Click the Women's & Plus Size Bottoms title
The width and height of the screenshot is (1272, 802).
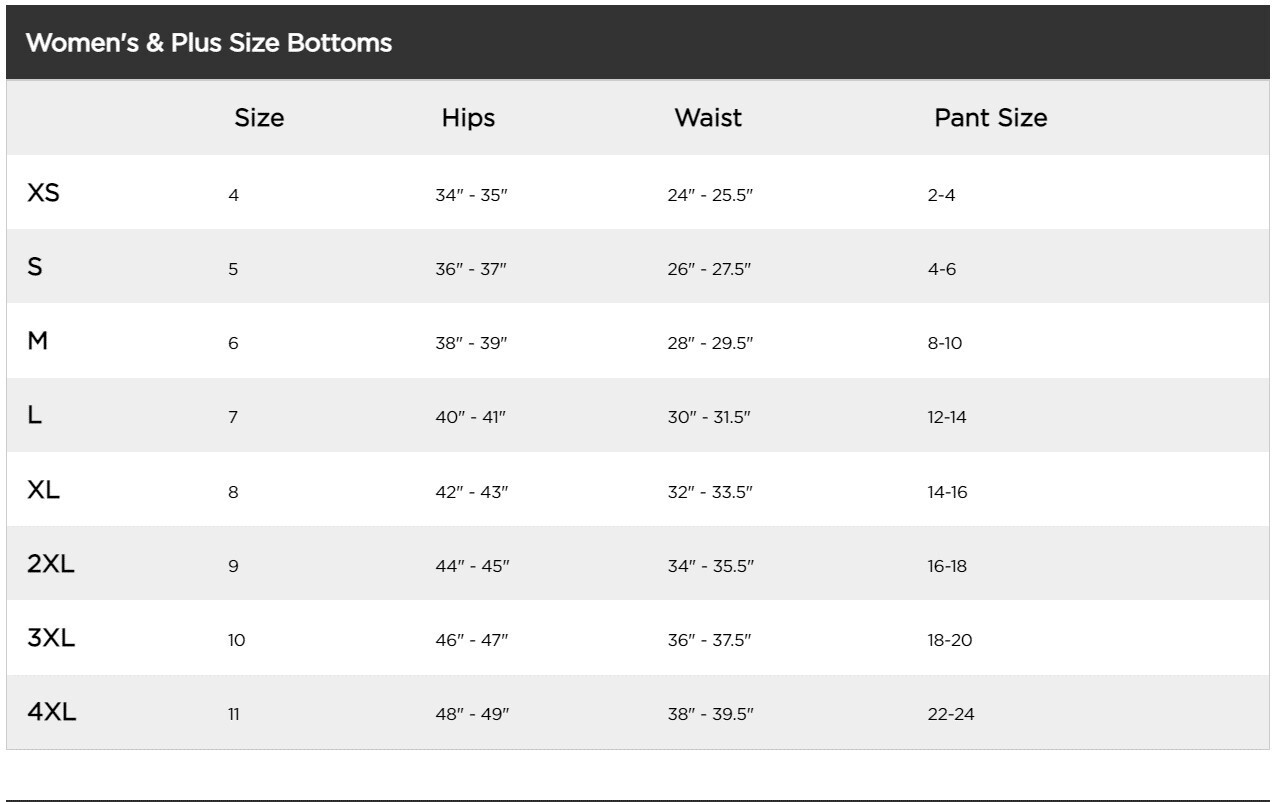point(208,43)
